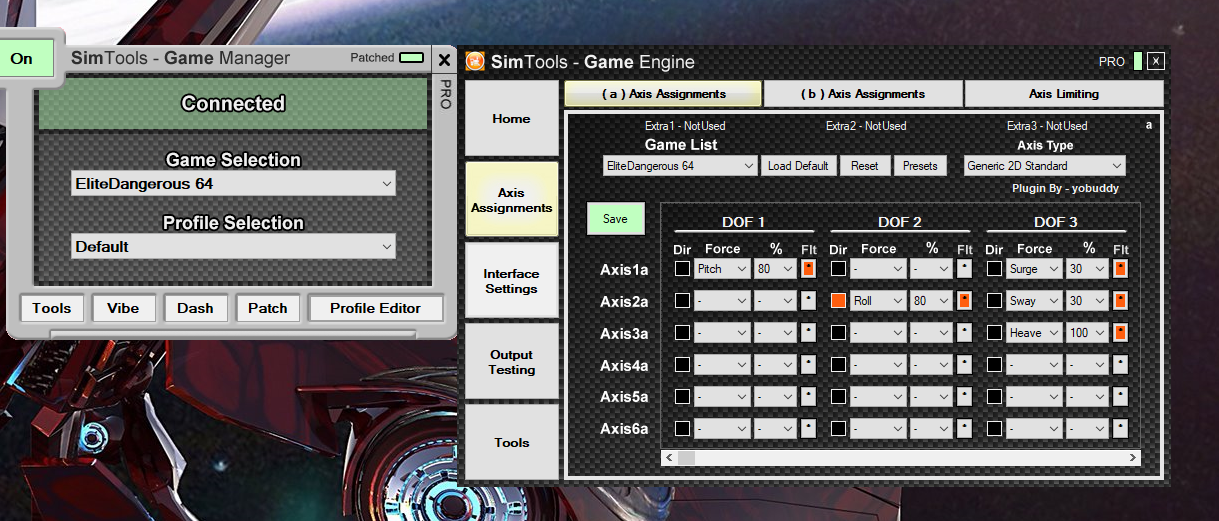Open the 100 percent dropdown for Heave
Viewport: 1219px width, 521px height.
1087,333
